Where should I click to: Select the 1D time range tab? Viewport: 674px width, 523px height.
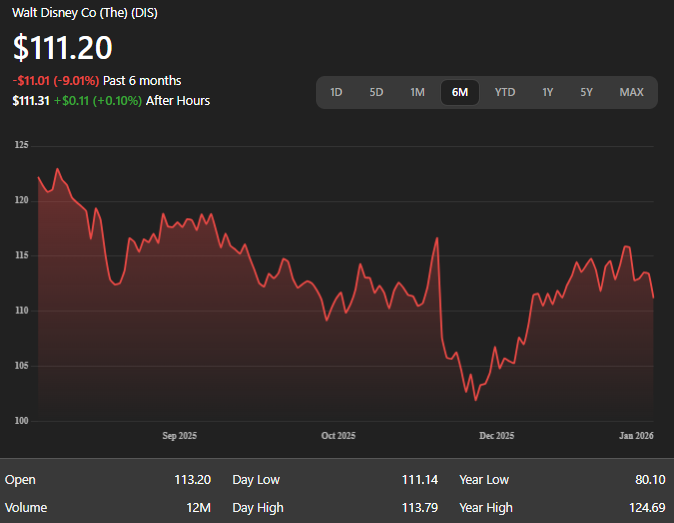tap(336, 92)
